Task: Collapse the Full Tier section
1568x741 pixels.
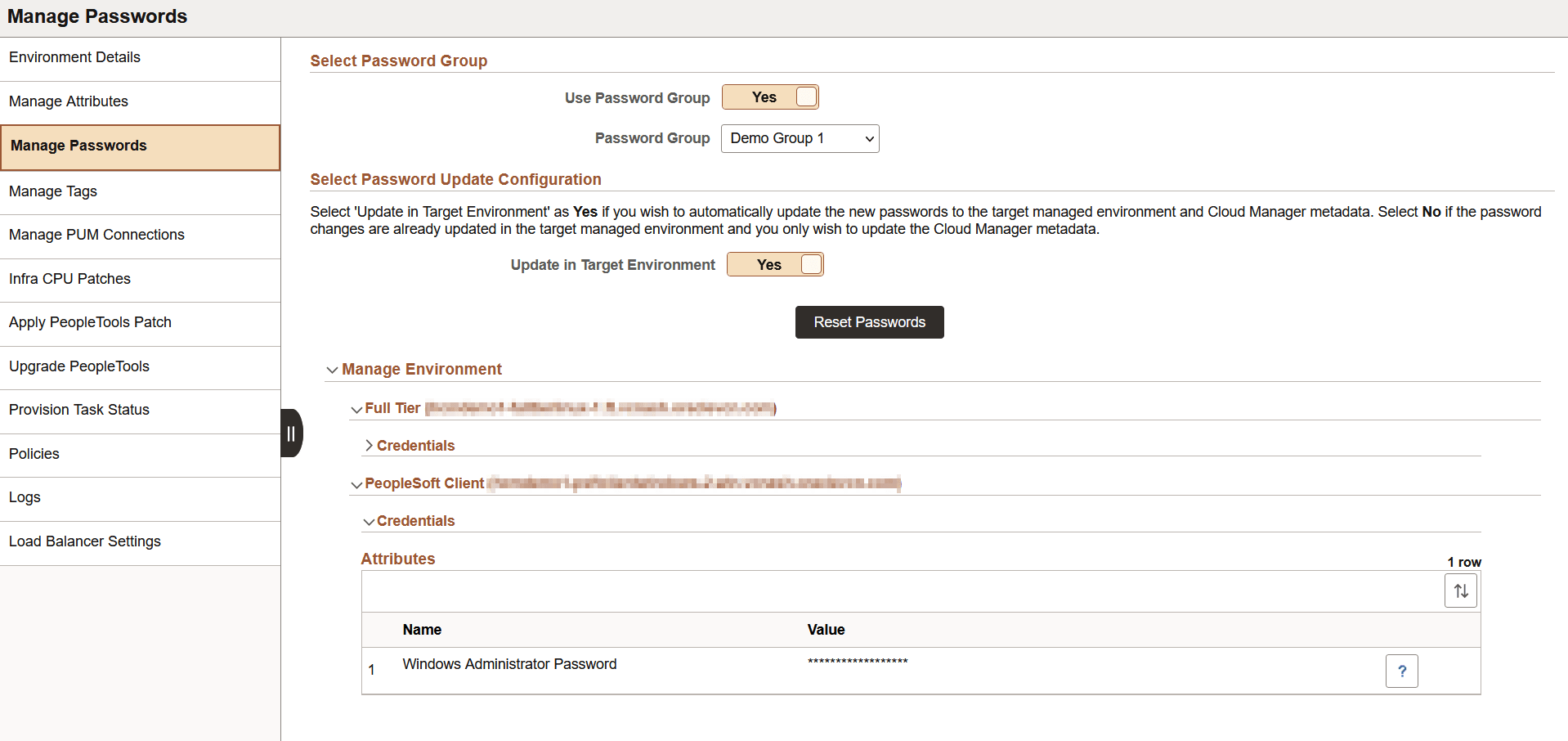Action: click(x=356, y=408)
